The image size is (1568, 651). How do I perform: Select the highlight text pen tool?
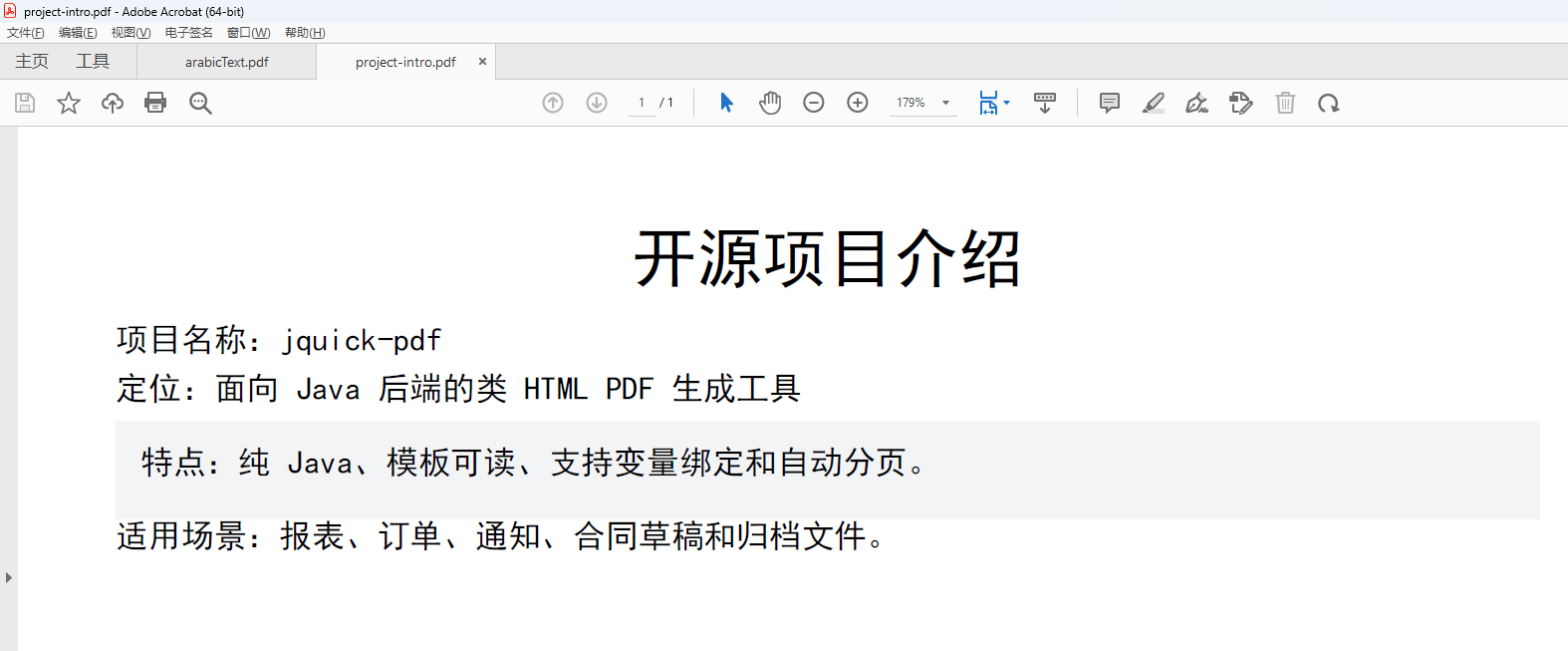pos(1154,103)
